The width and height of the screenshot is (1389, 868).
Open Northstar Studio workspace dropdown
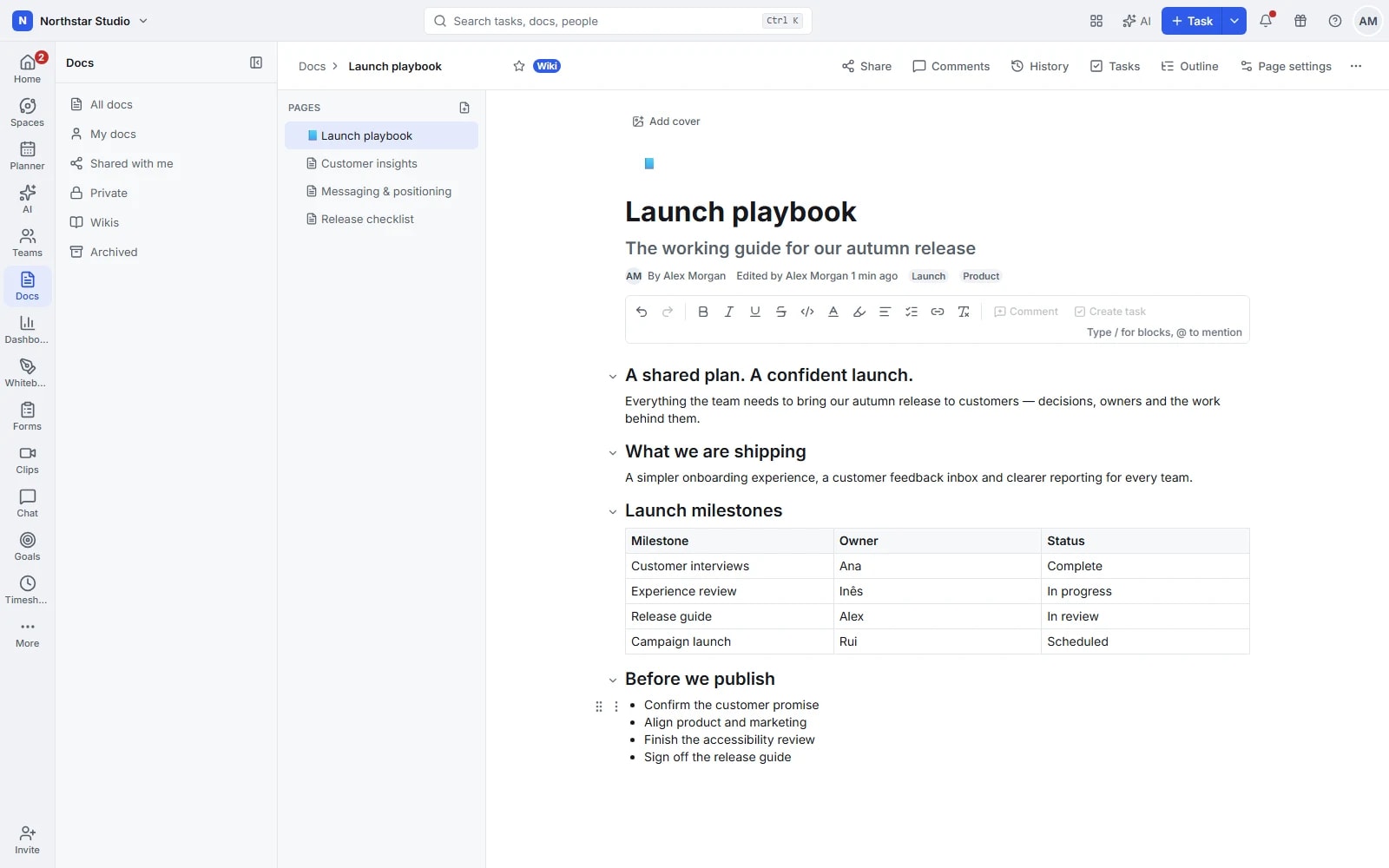point(81,21)
